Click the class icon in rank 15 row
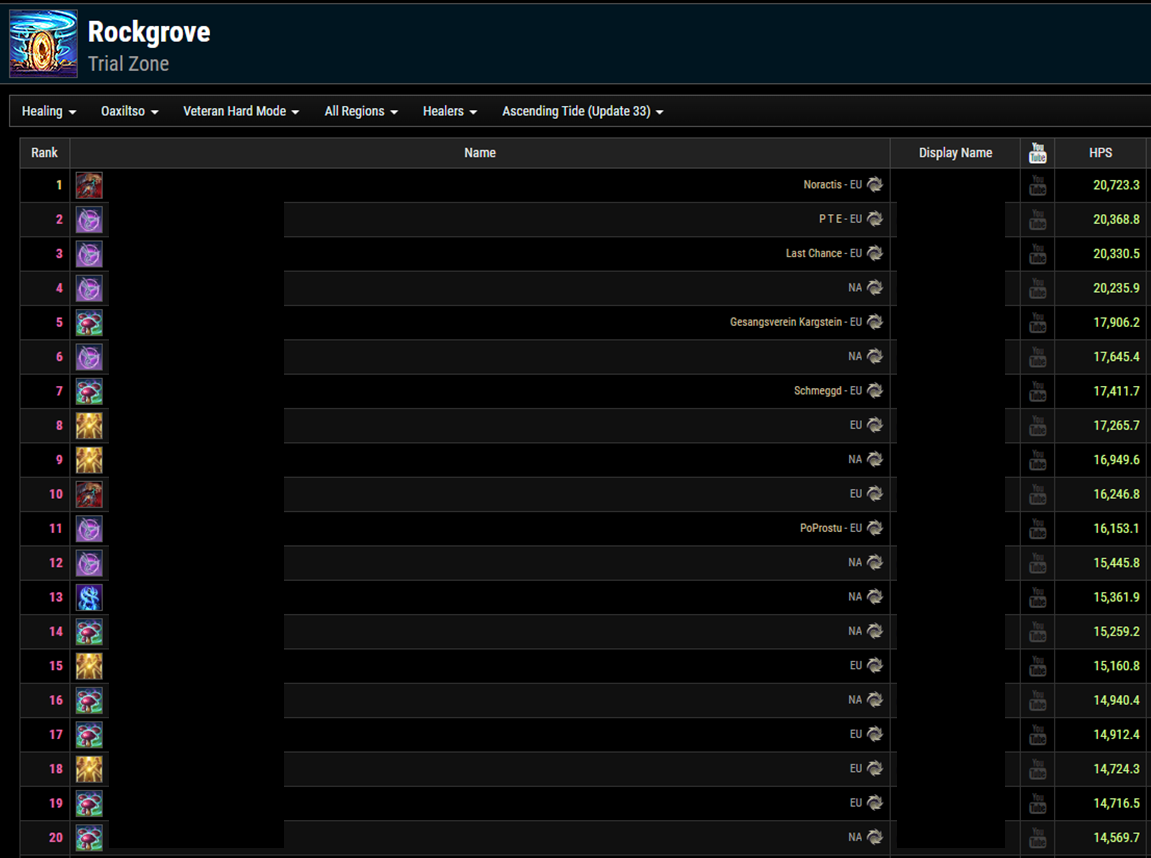The image size is (1151, 858). (x=89, y=666)
